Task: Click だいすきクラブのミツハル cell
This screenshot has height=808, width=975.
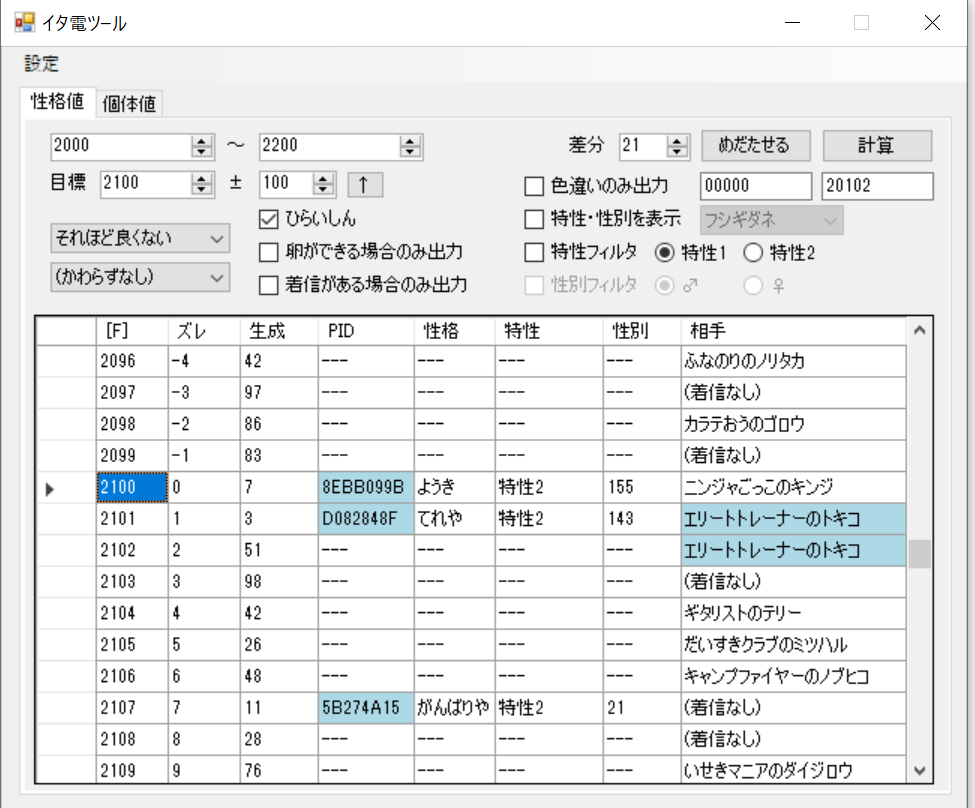Action: tap(793, 645)
